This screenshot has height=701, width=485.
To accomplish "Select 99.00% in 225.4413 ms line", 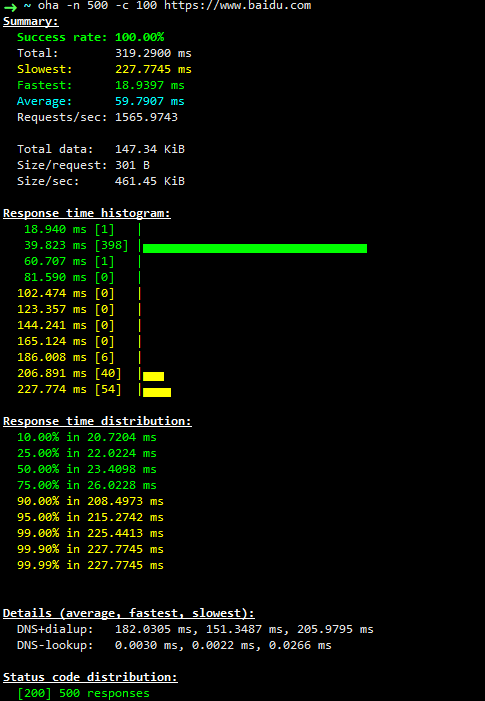I will (90, 533).
